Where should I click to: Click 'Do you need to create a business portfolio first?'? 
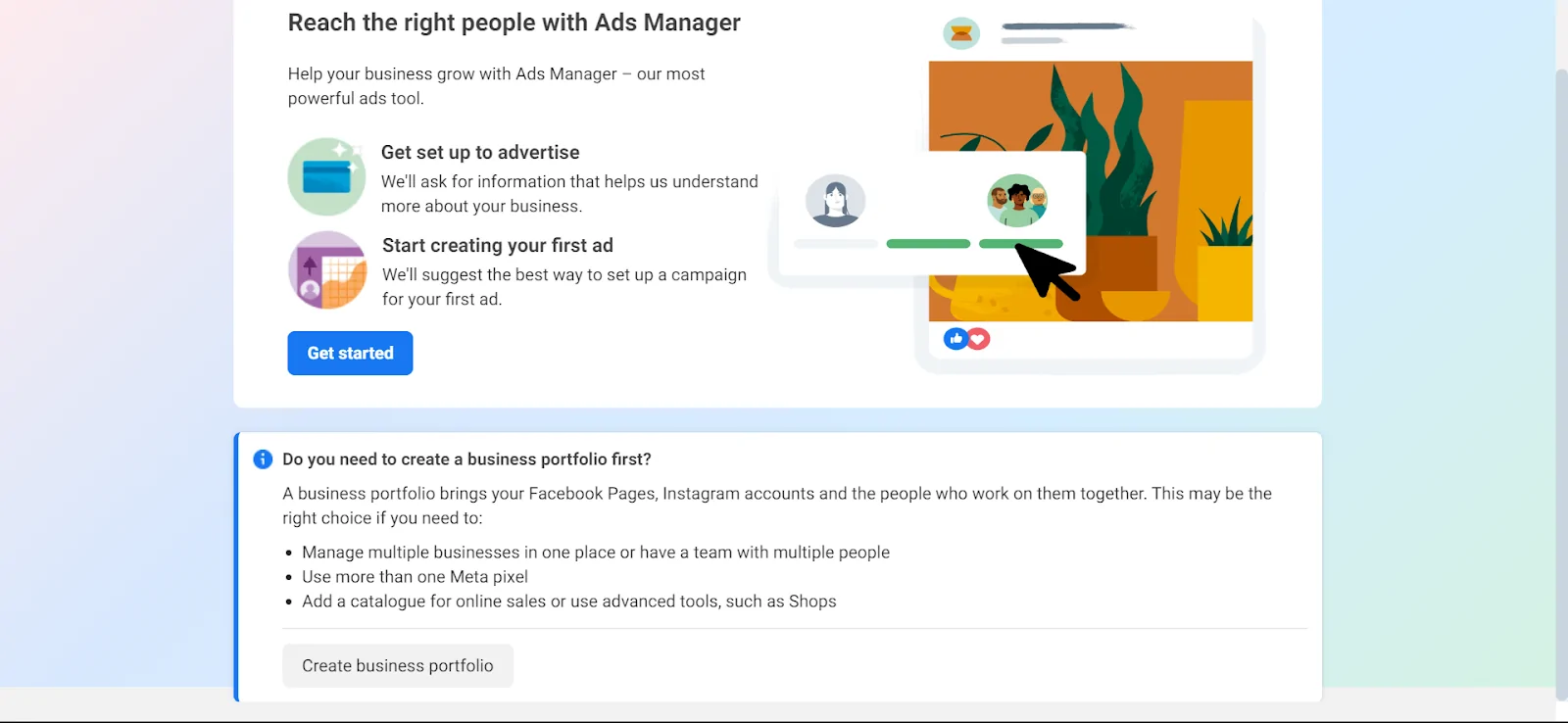pyautogui.click(x=466, y=458)
